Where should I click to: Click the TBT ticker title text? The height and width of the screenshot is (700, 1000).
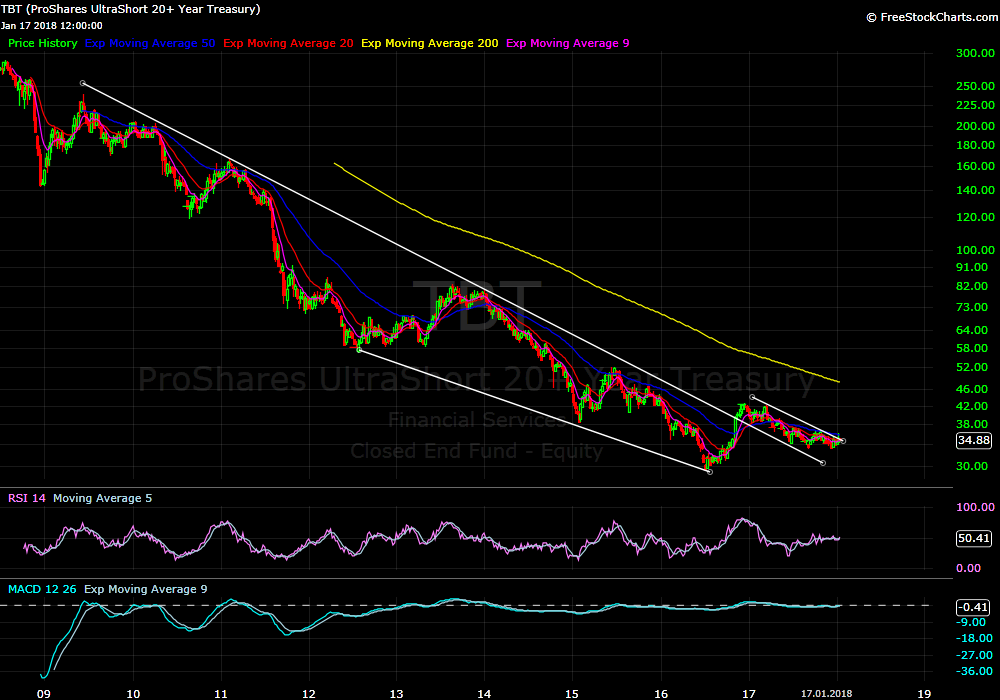[131, 9]
